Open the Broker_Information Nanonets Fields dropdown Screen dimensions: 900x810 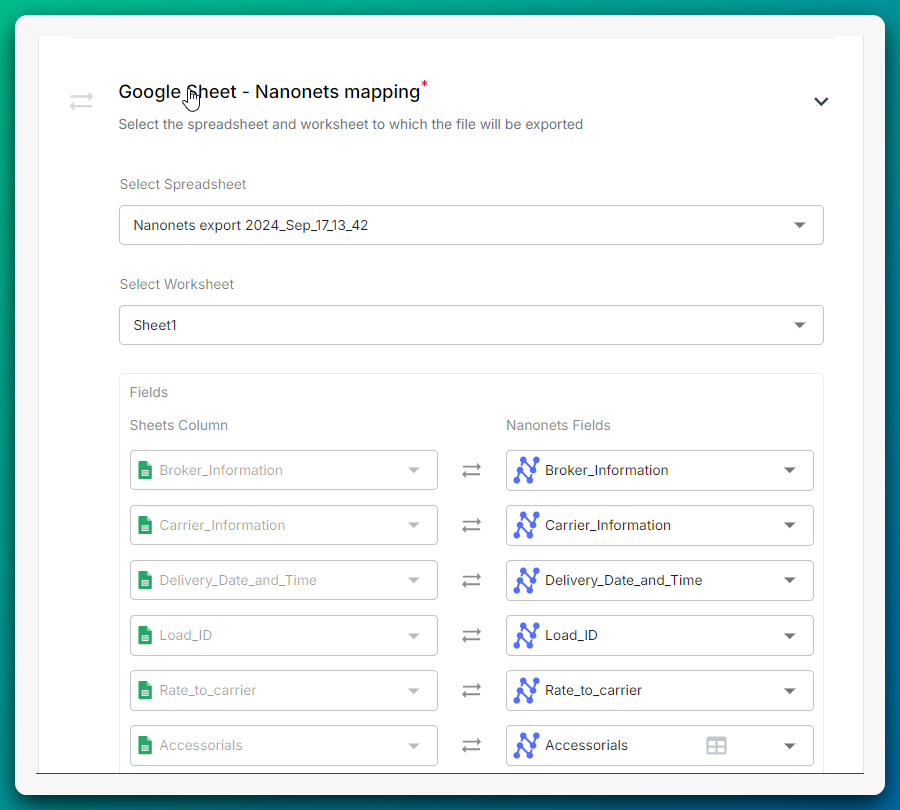(x=660, y=470)
